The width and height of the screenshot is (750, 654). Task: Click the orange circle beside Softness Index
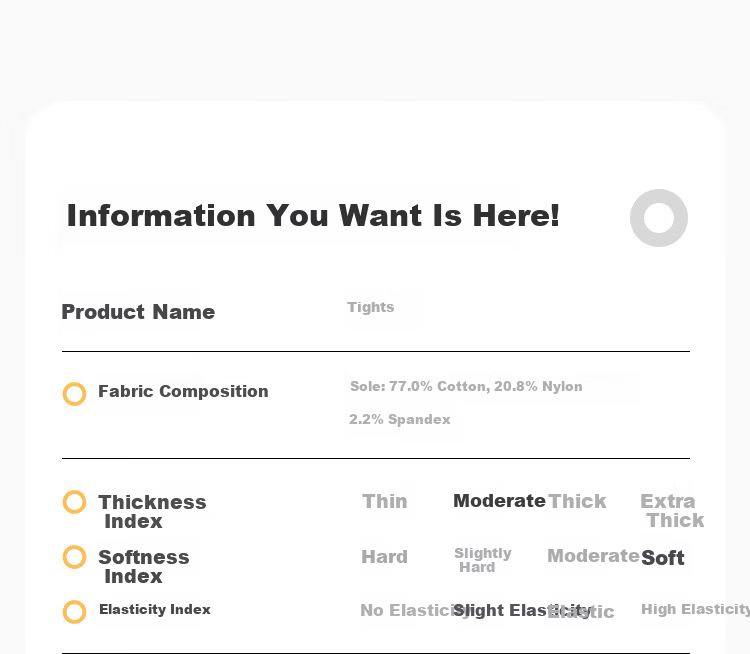(x=75, y=557)
